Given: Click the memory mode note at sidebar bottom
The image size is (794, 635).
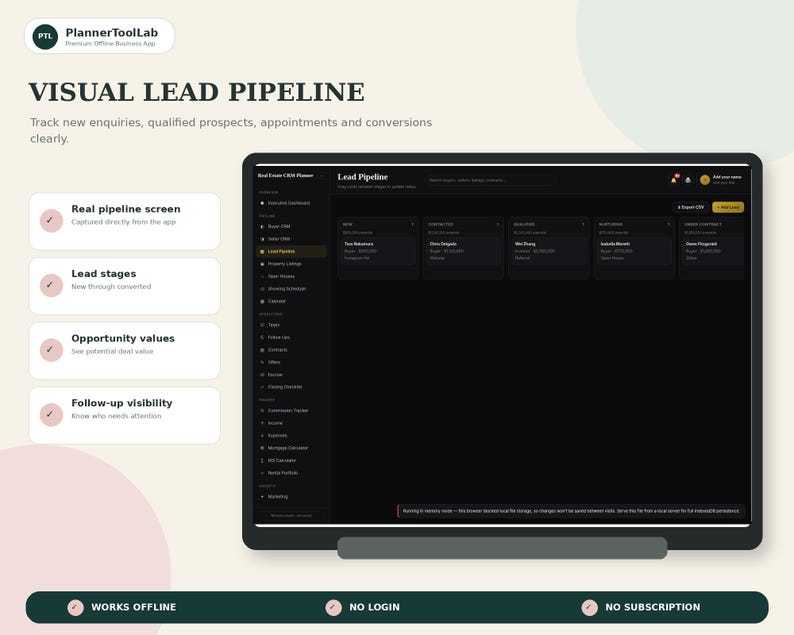Looking at the screenshot, I should click(x=291, y=515).
